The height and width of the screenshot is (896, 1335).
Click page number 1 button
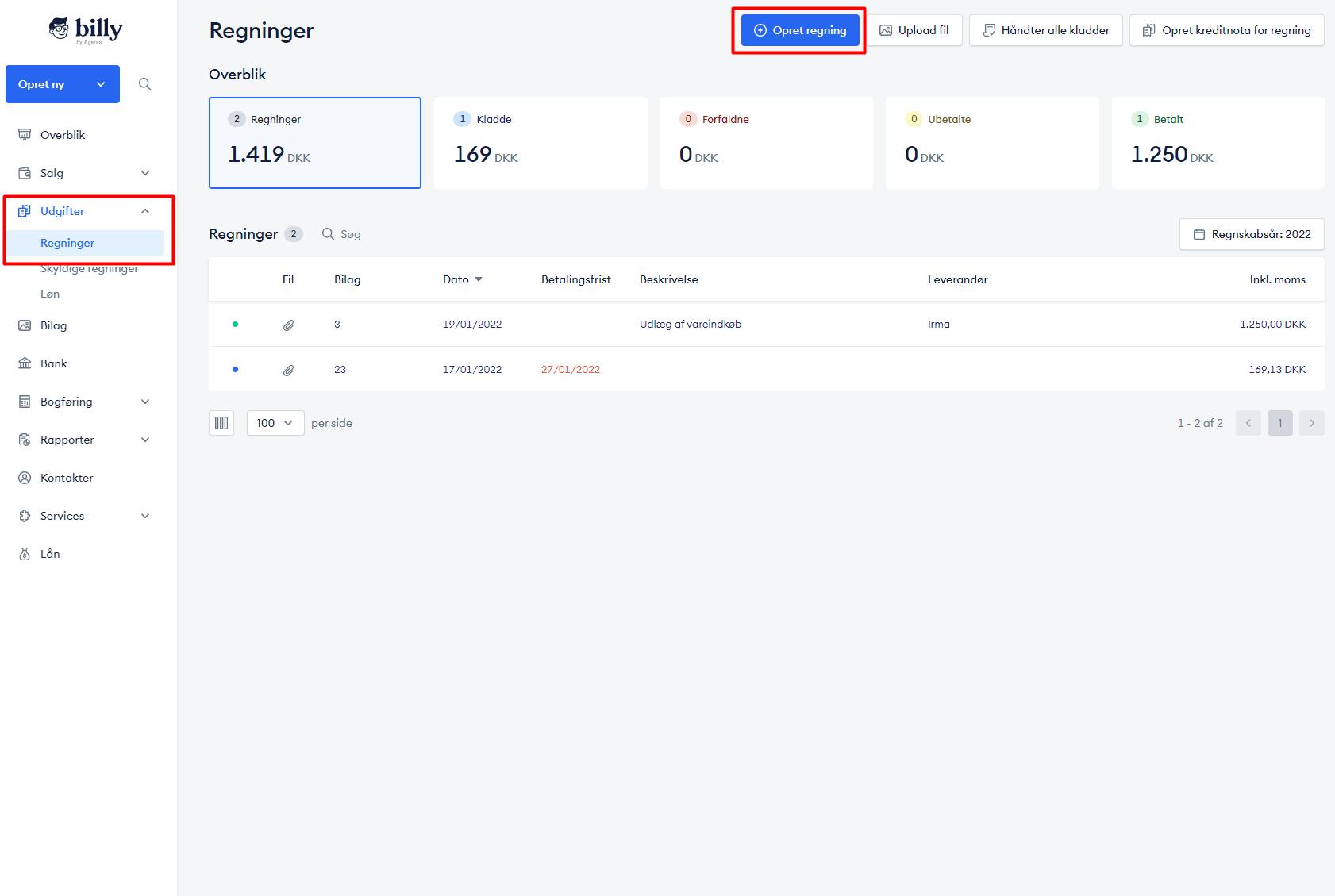point(1280,423)
